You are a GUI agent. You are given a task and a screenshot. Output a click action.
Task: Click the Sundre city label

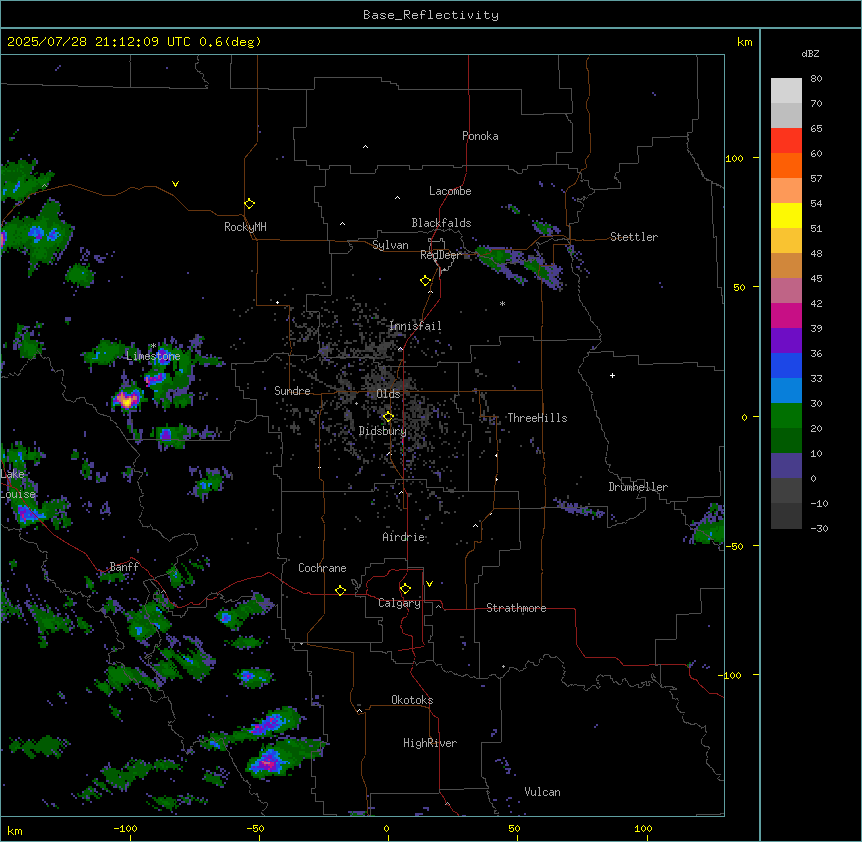(x=292, y=391)
